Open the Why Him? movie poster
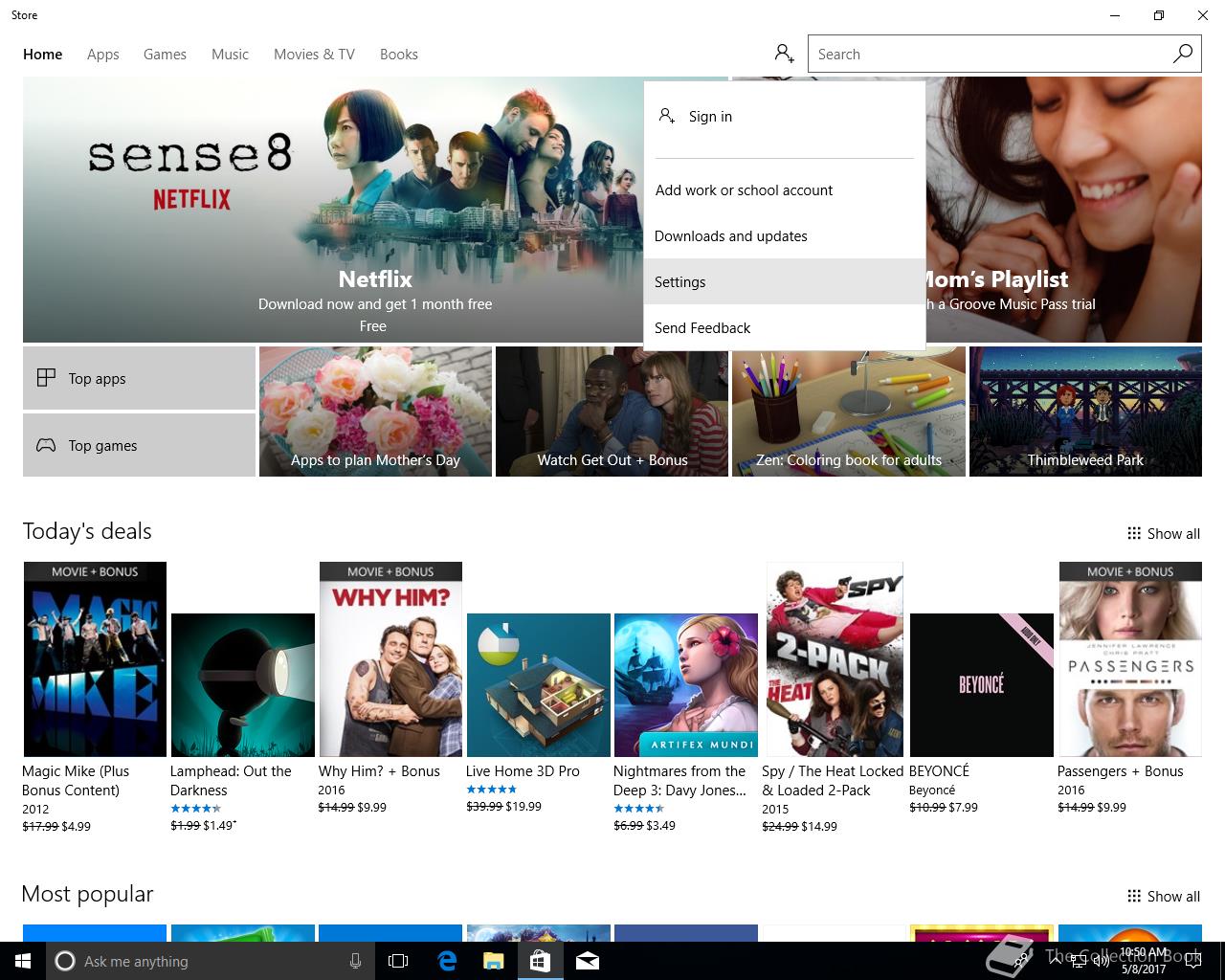The height and width of the screenshot is (980, 1225). (390, 659)
